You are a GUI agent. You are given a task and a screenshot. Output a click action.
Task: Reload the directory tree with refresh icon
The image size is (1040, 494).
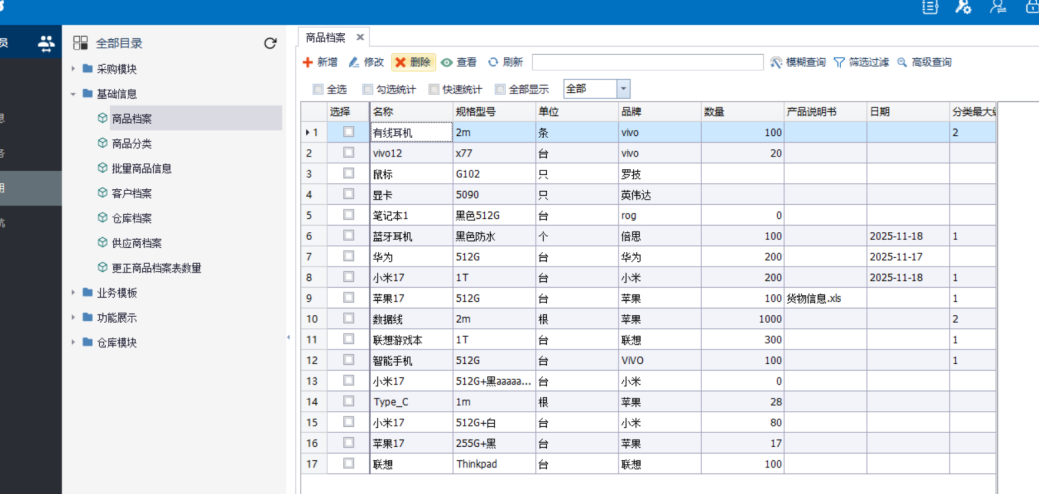pos(269,43)
